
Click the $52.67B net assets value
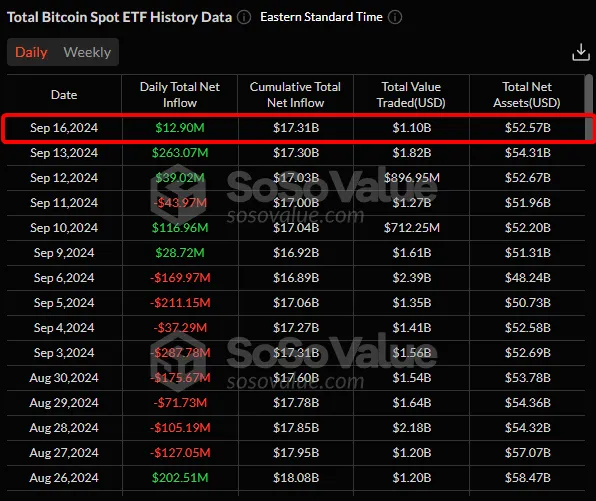(x=528, y=178)
